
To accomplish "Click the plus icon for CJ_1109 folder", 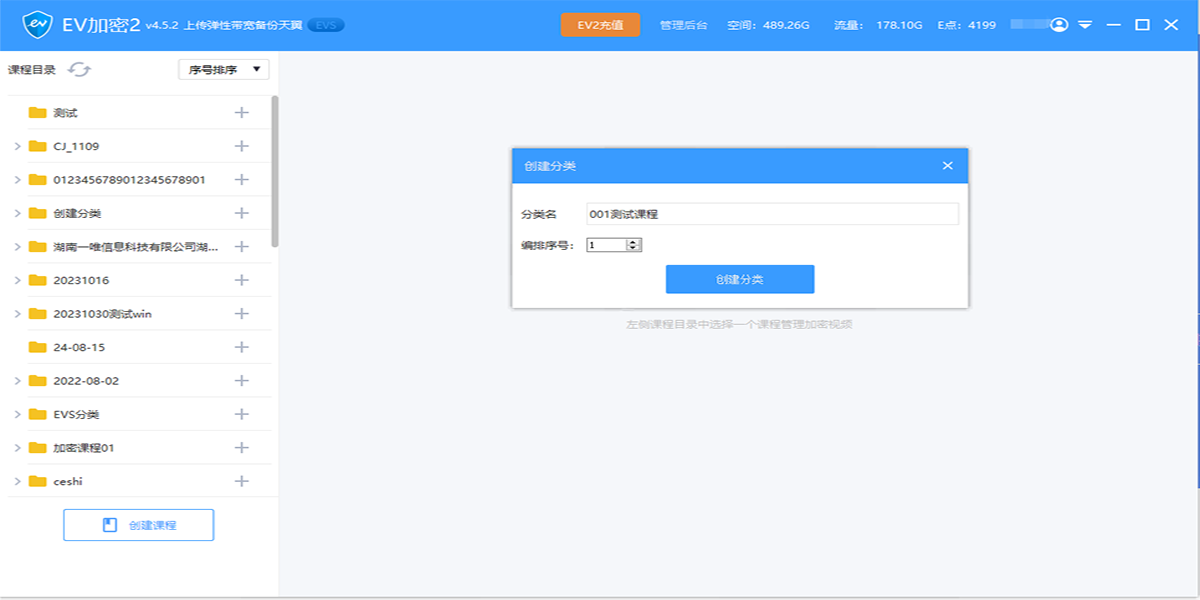I will coord(241,146).
